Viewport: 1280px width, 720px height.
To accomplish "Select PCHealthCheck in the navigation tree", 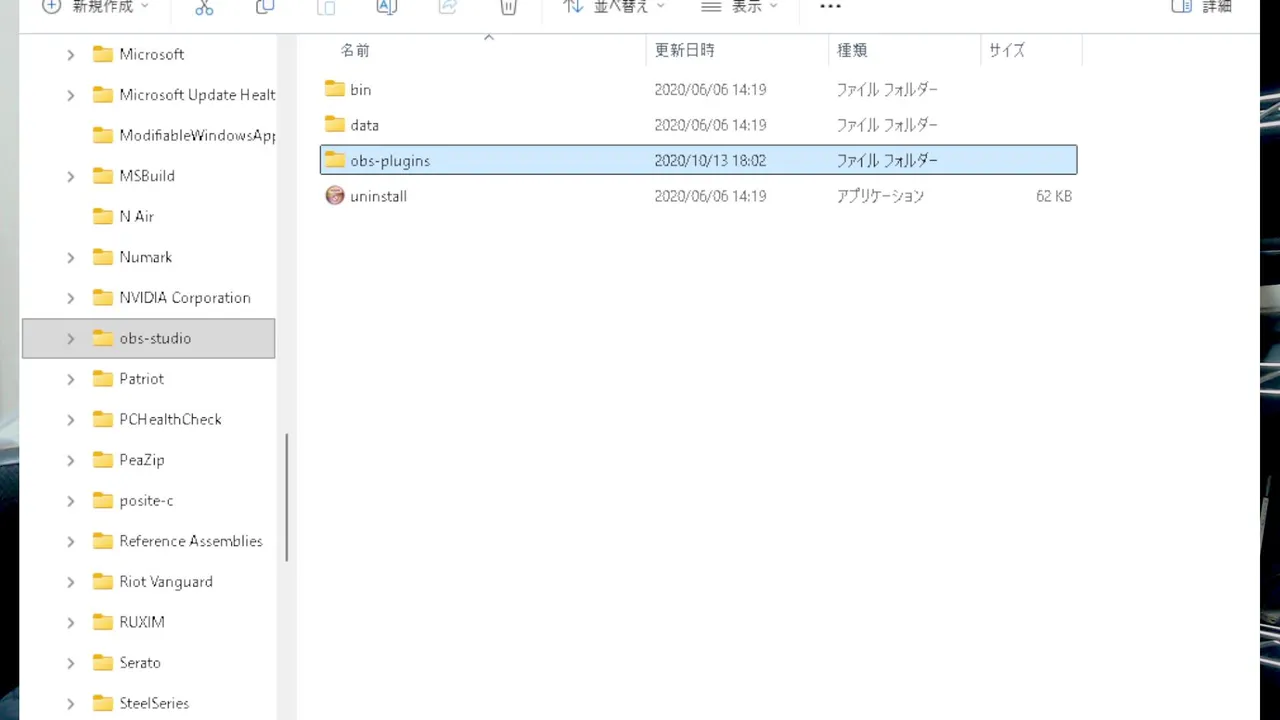I will tap(170, 419).
